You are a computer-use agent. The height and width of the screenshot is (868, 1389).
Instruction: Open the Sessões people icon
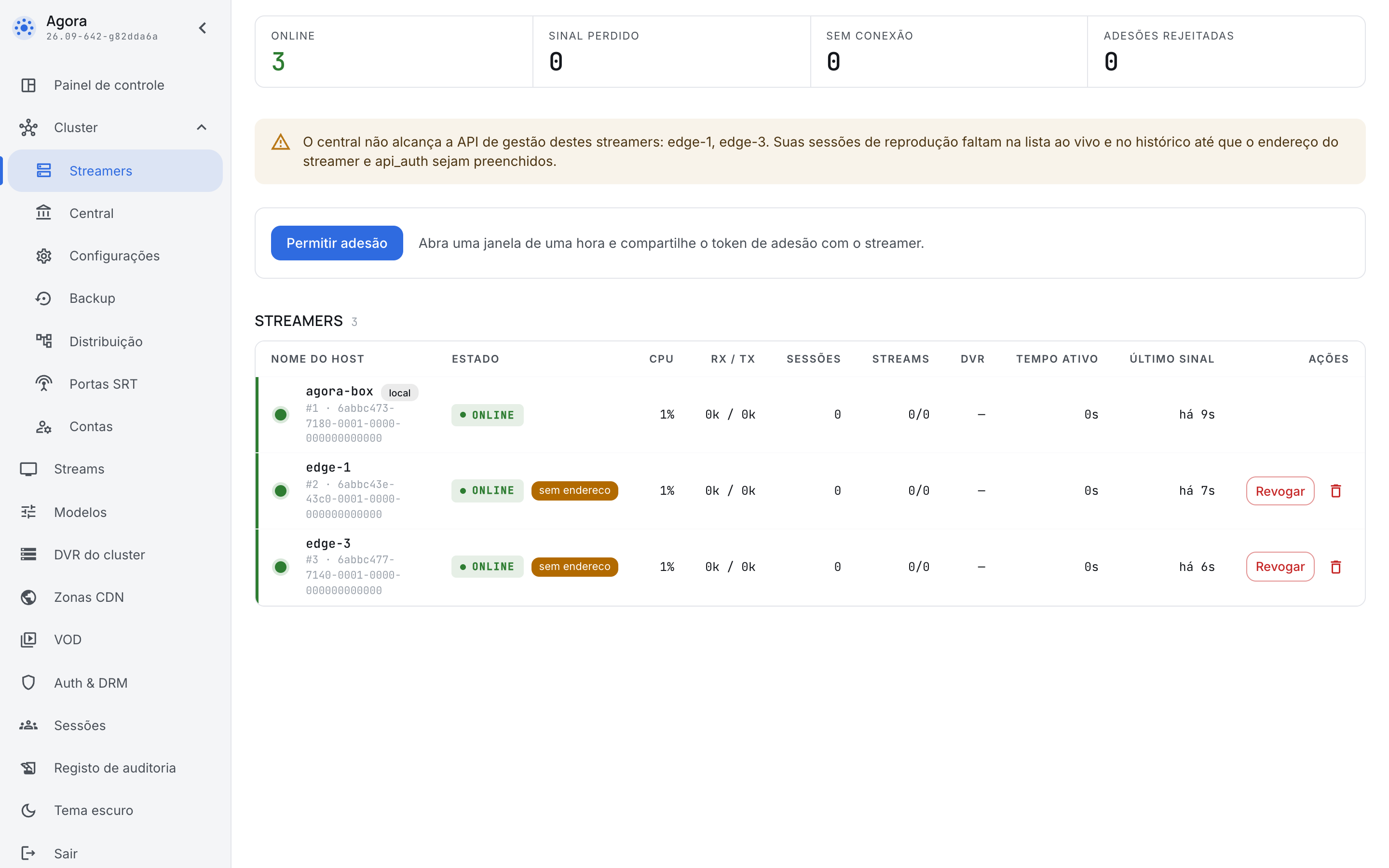tap(28, 725)
